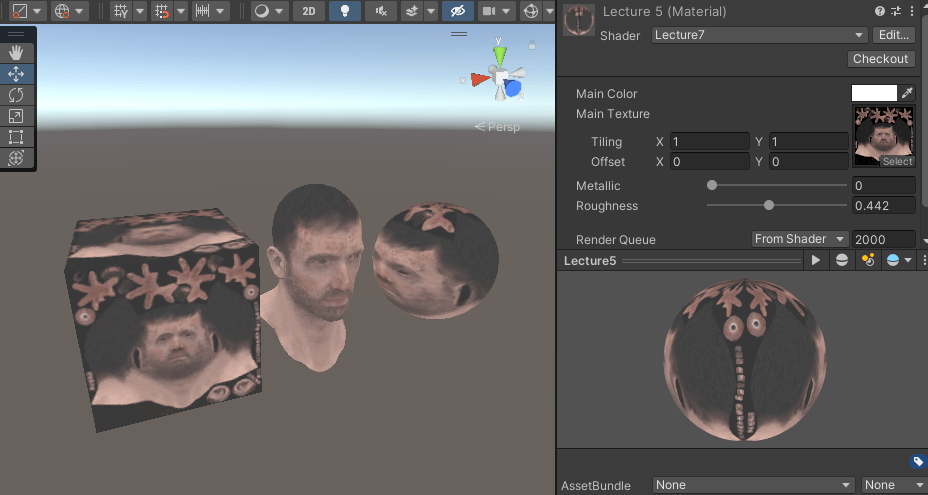
Task: Click the green Y axis gizmo cone
Action: coord(500,57)
